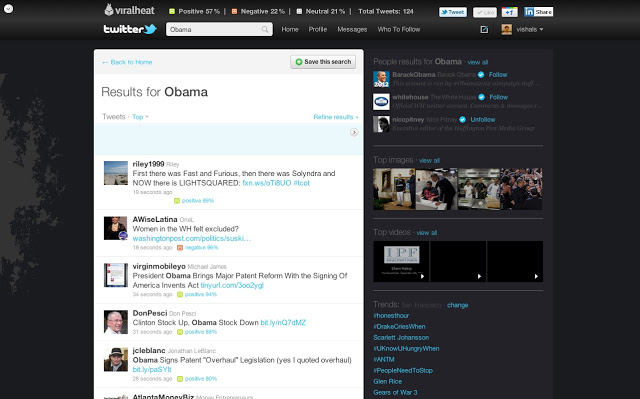The height and width of the screenshot is (399, 640).
Task: Click positive sentiment icon on riley1999 tweet
Action: pos(177,201)
